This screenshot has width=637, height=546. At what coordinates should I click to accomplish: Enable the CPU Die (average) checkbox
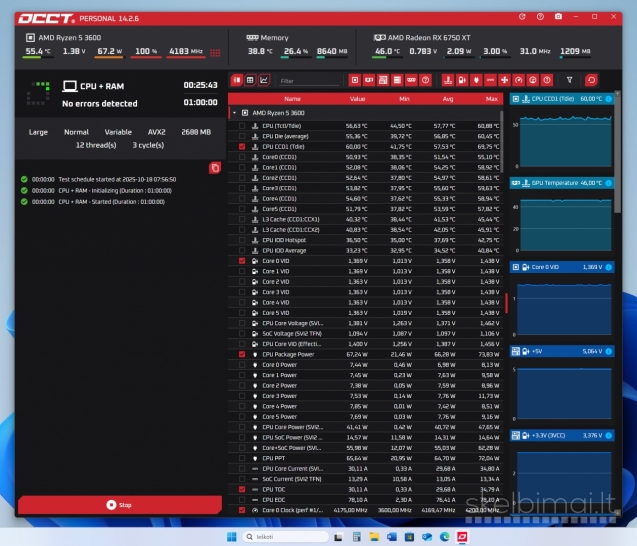[242, 136]
